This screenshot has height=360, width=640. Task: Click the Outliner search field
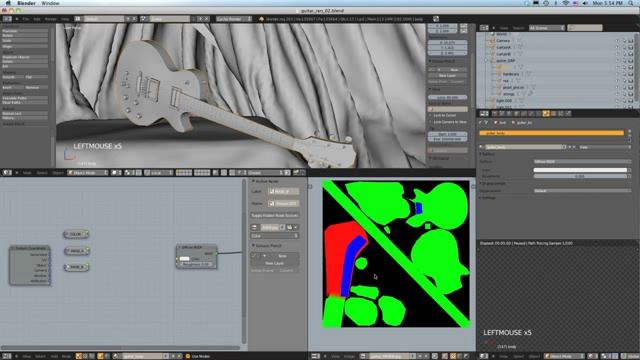tap(585, 28)
